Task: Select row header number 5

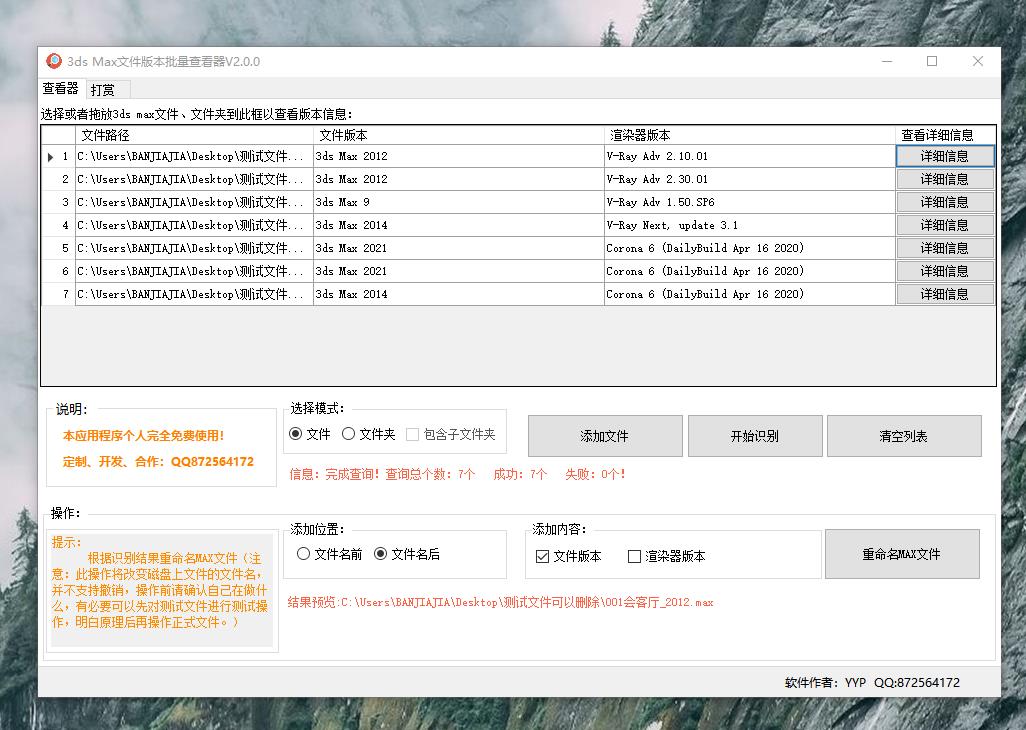Action: (x=59, y=248)
